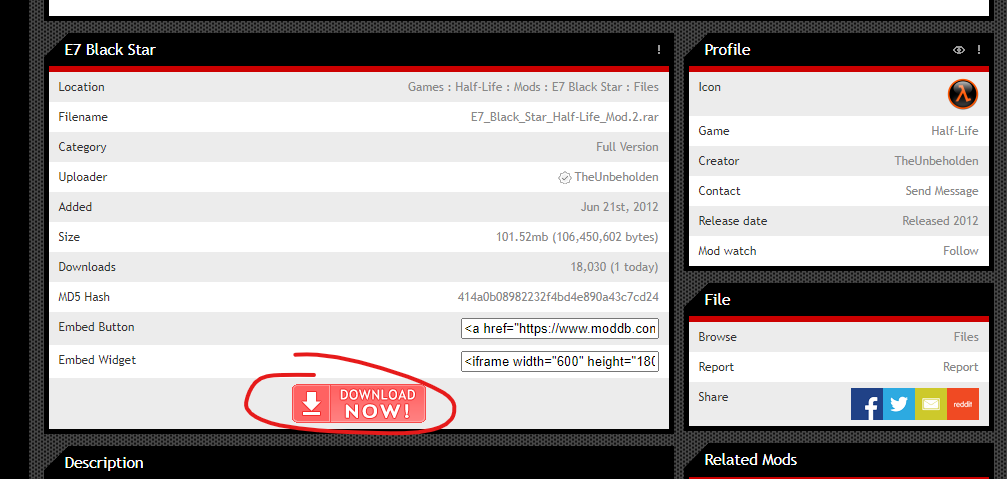The width and height of the screenshot is (1007, 479).
Task: Open the Files link in Location row
Action: coord(646,87)
